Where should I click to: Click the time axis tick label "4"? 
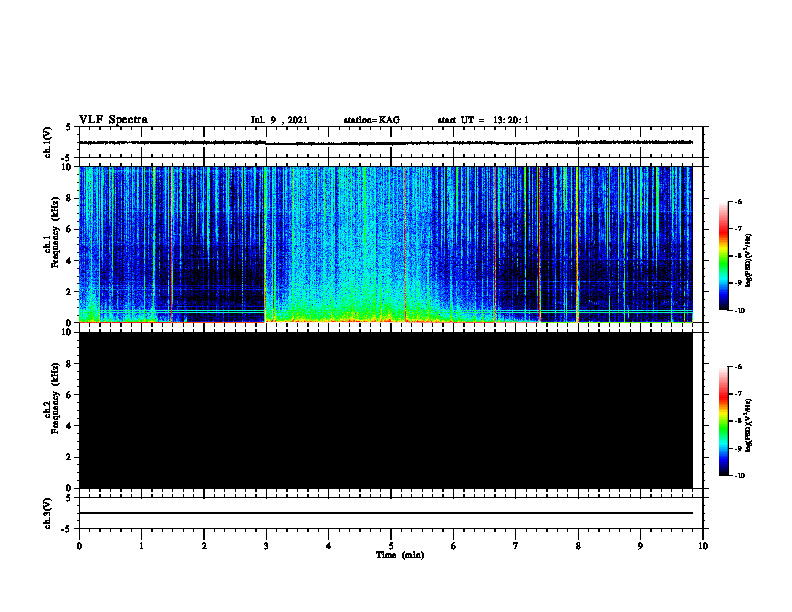tap(329, 546)
